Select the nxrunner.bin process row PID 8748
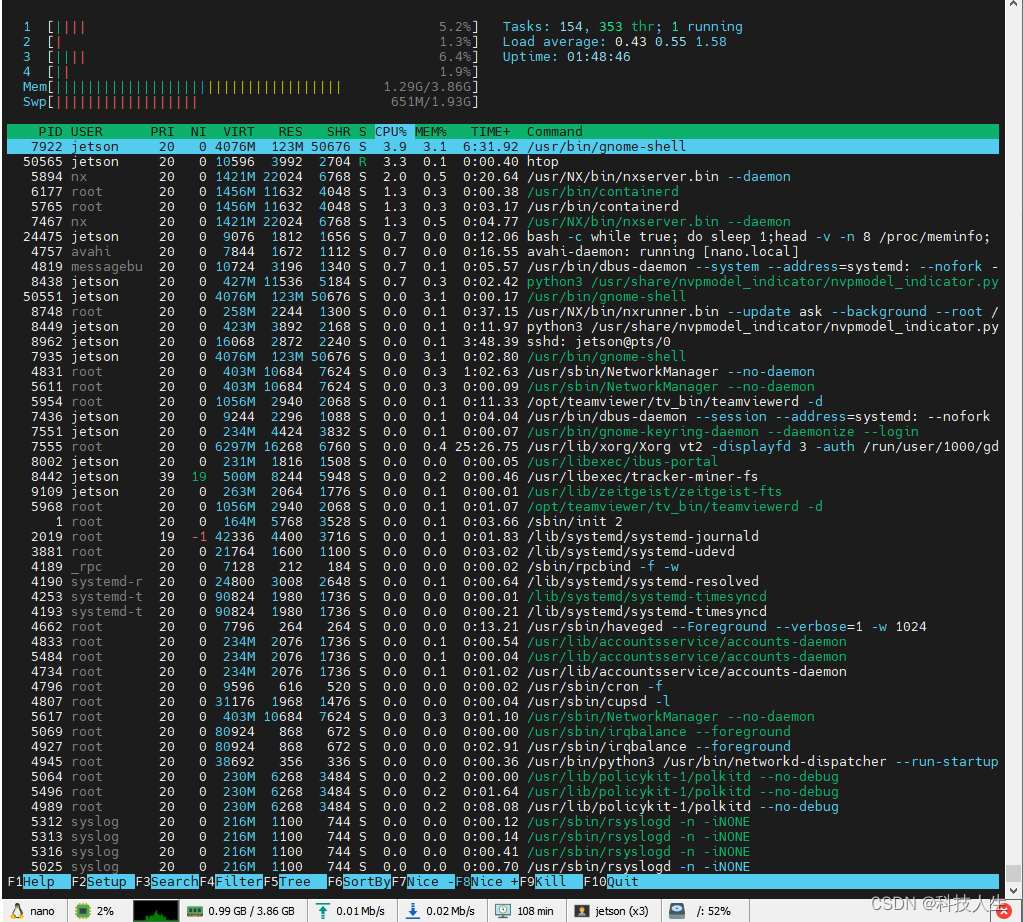 click(503, 312)
